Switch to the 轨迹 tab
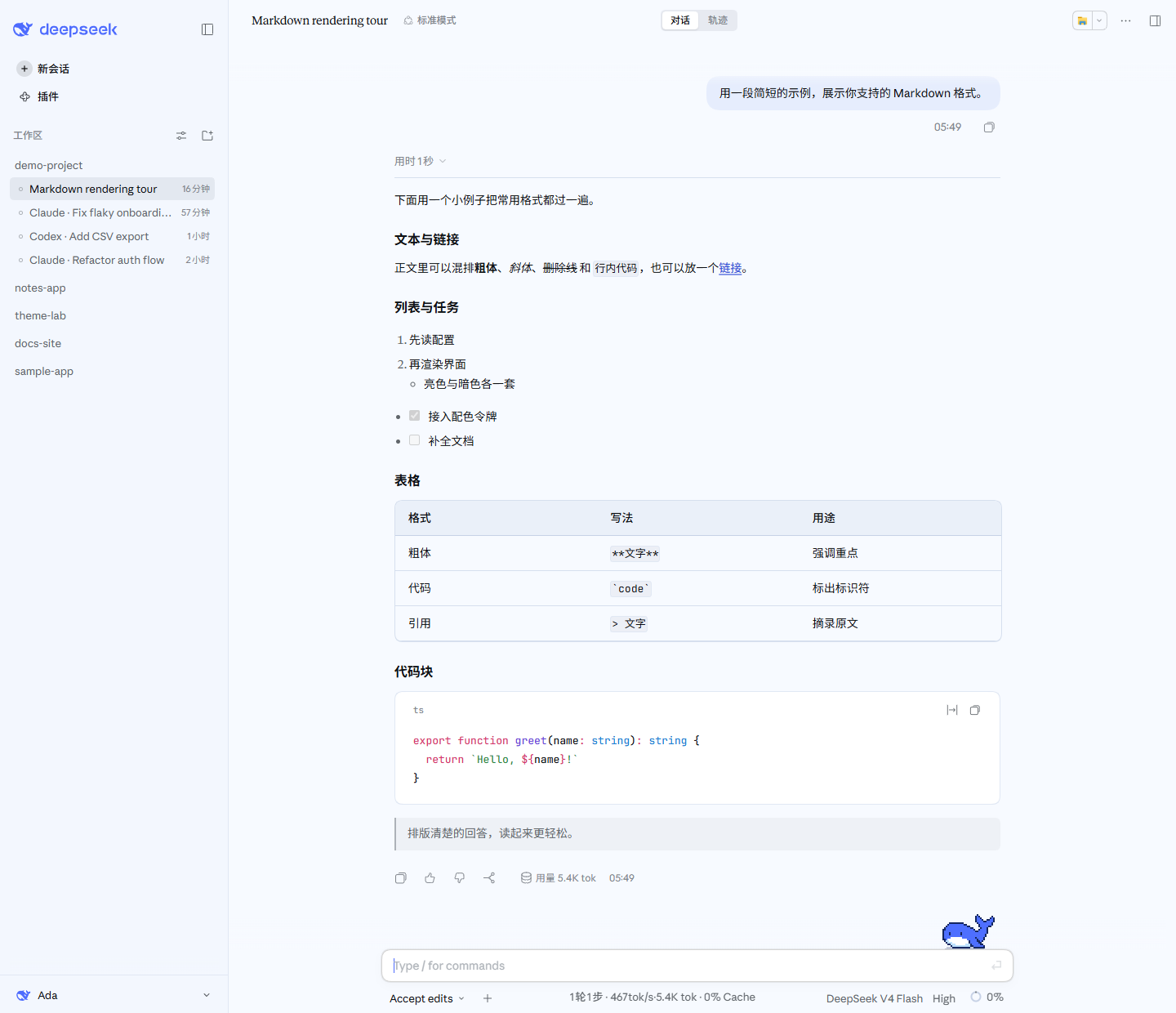Image resolution: width=1176 pixels, height=1013 pixels. pos(718,20)
